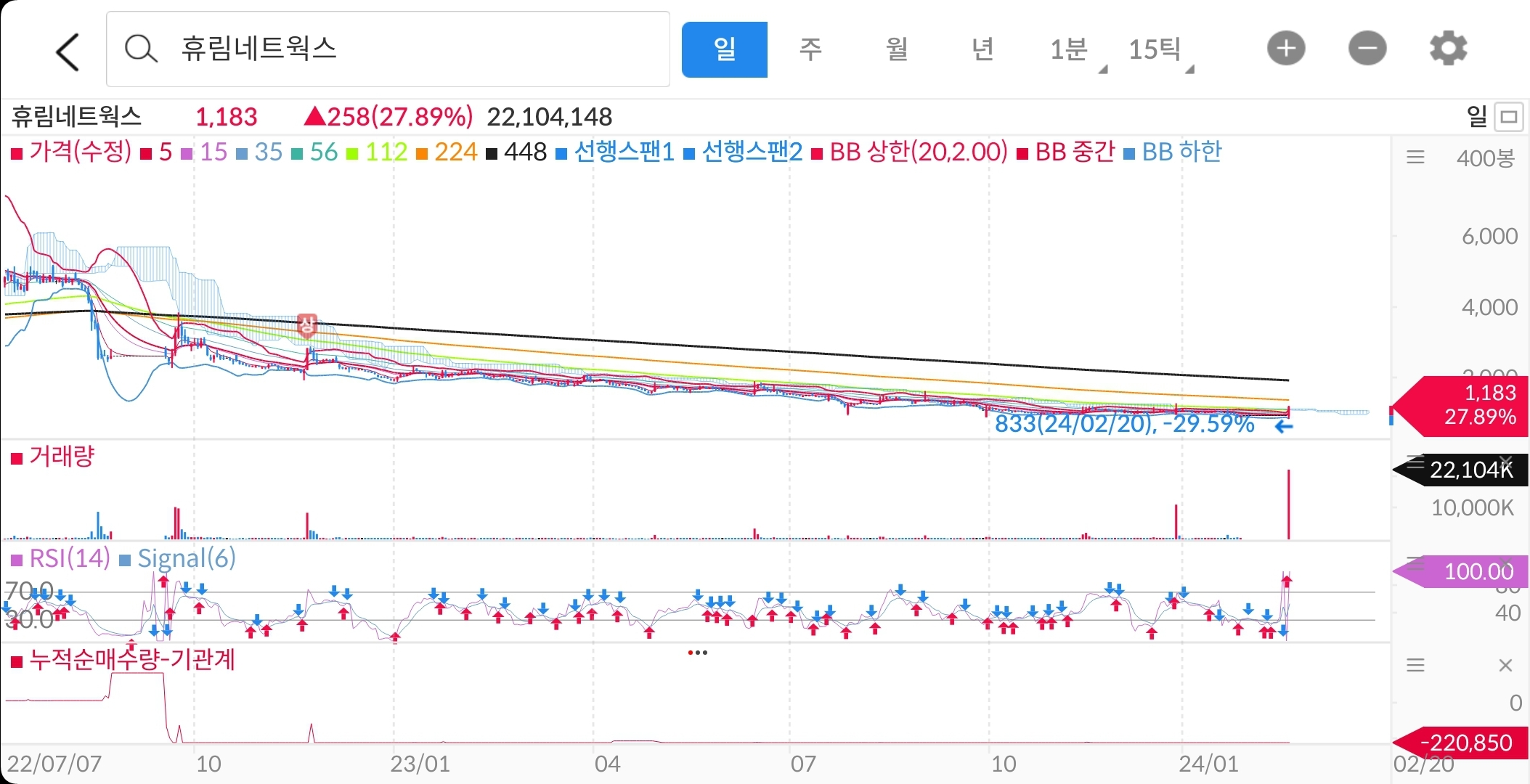This screenshot has height=784, width=1530.
Task: Tap the blue arrow beside 833 low label
Action: pos(1284,426)
